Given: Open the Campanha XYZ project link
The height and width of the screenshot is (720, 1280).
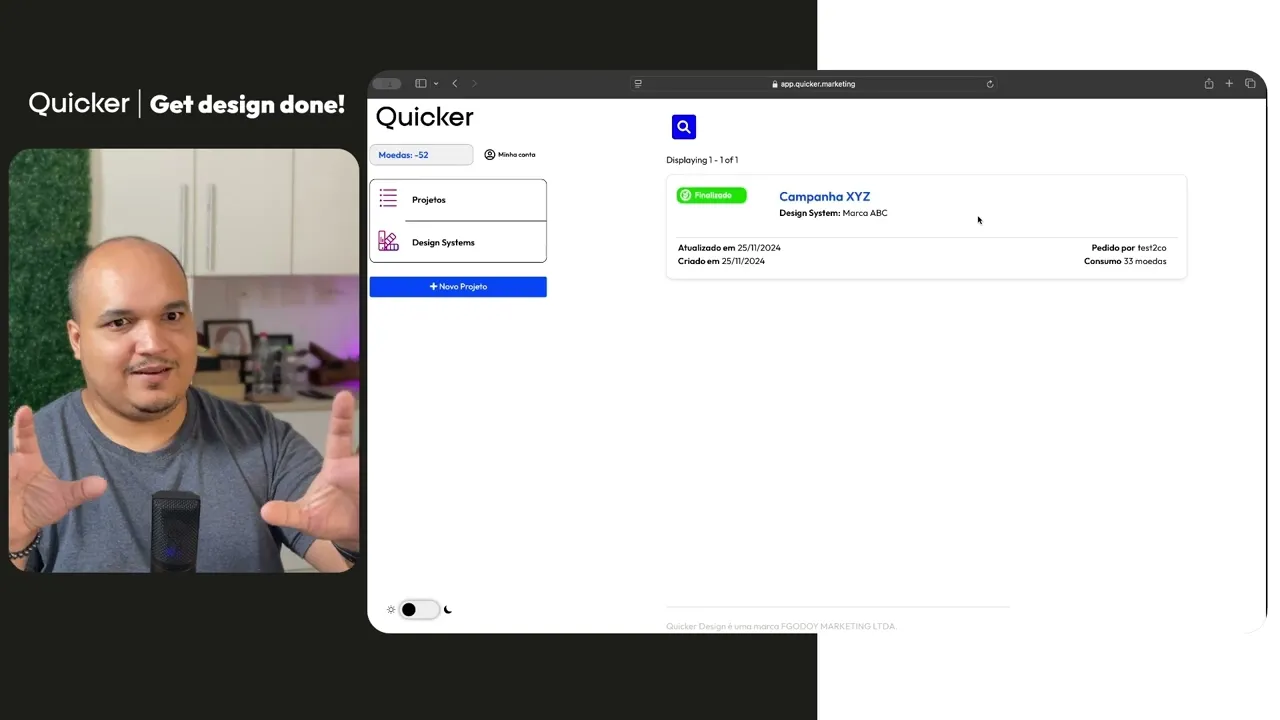Looking at the screenshot, I should 824,197.
